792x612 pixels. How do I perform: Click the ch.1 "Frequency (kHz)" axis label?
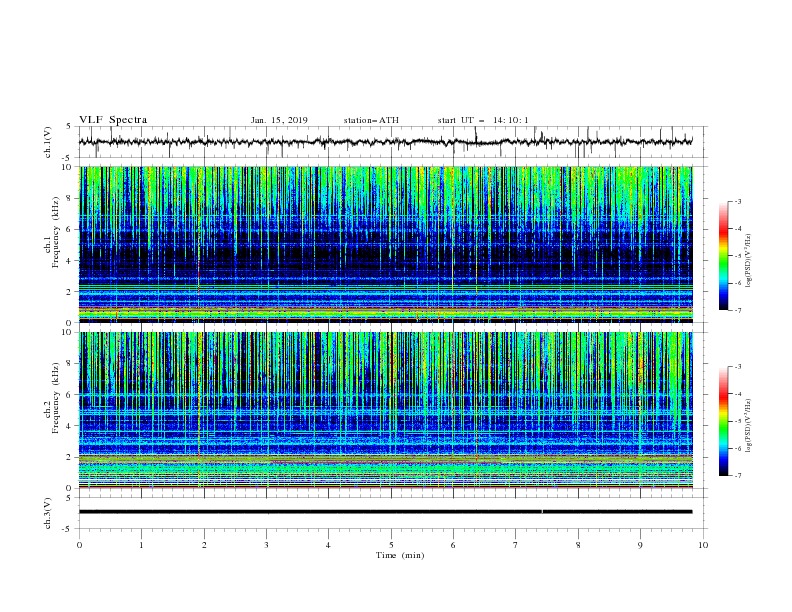[56, 233]
